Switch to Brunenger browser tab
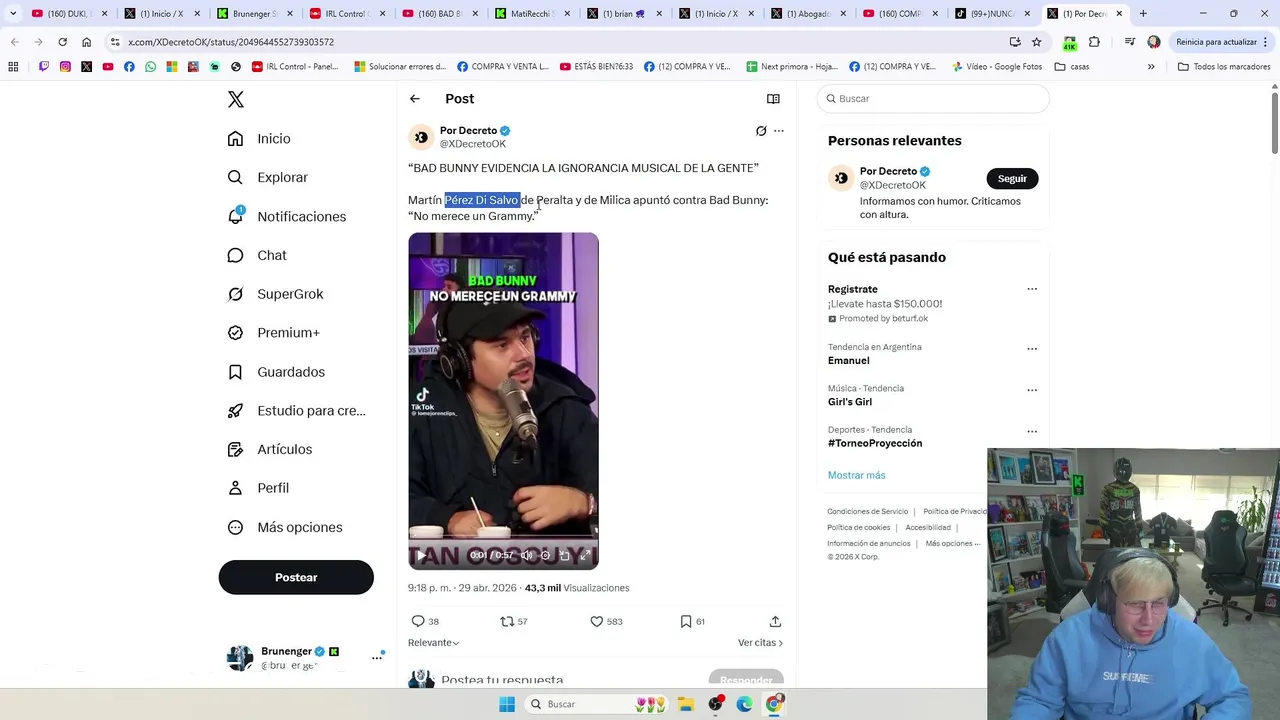Image resolution: width=1280 pixels, height=720 pixels. click(x=254, y=14)
